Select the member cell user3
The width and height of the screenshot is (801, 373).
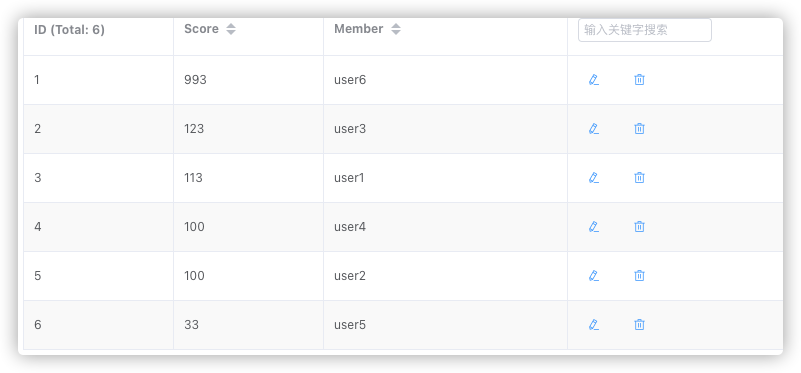pos(350,129)
